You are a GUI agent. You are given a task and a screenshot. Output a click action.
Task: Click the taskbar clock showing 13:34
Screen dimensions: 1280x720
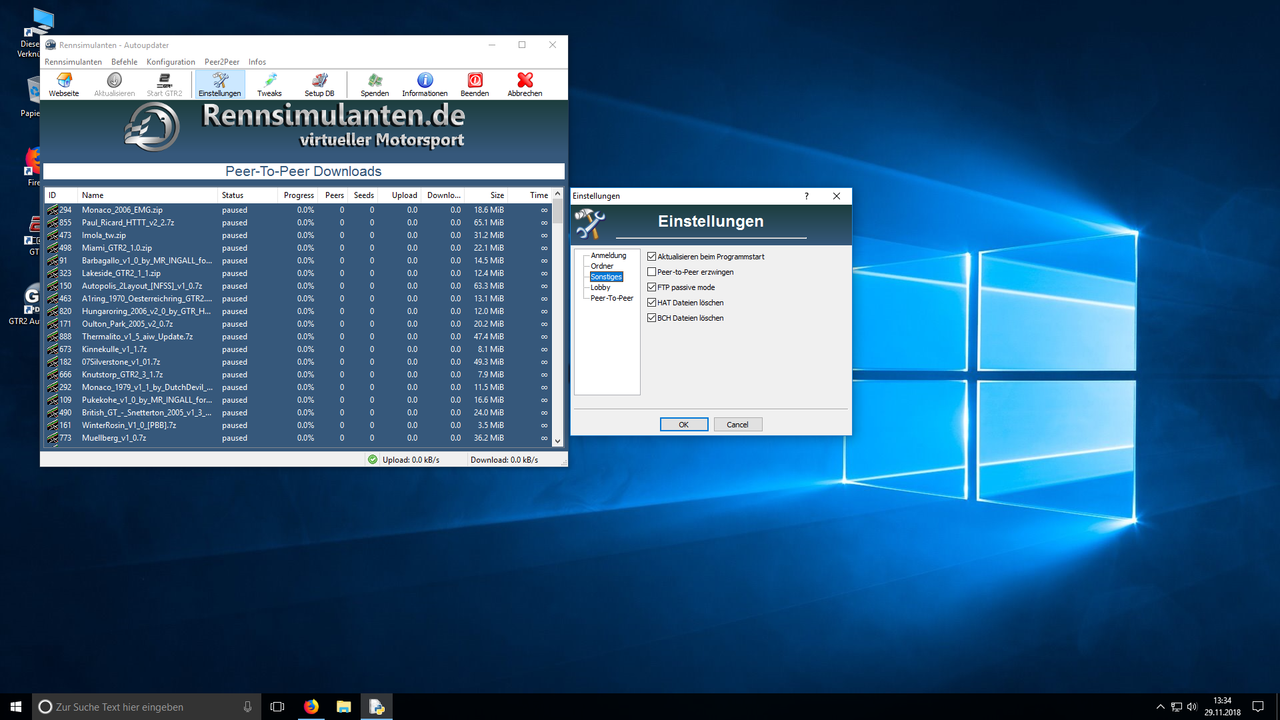1222,706
